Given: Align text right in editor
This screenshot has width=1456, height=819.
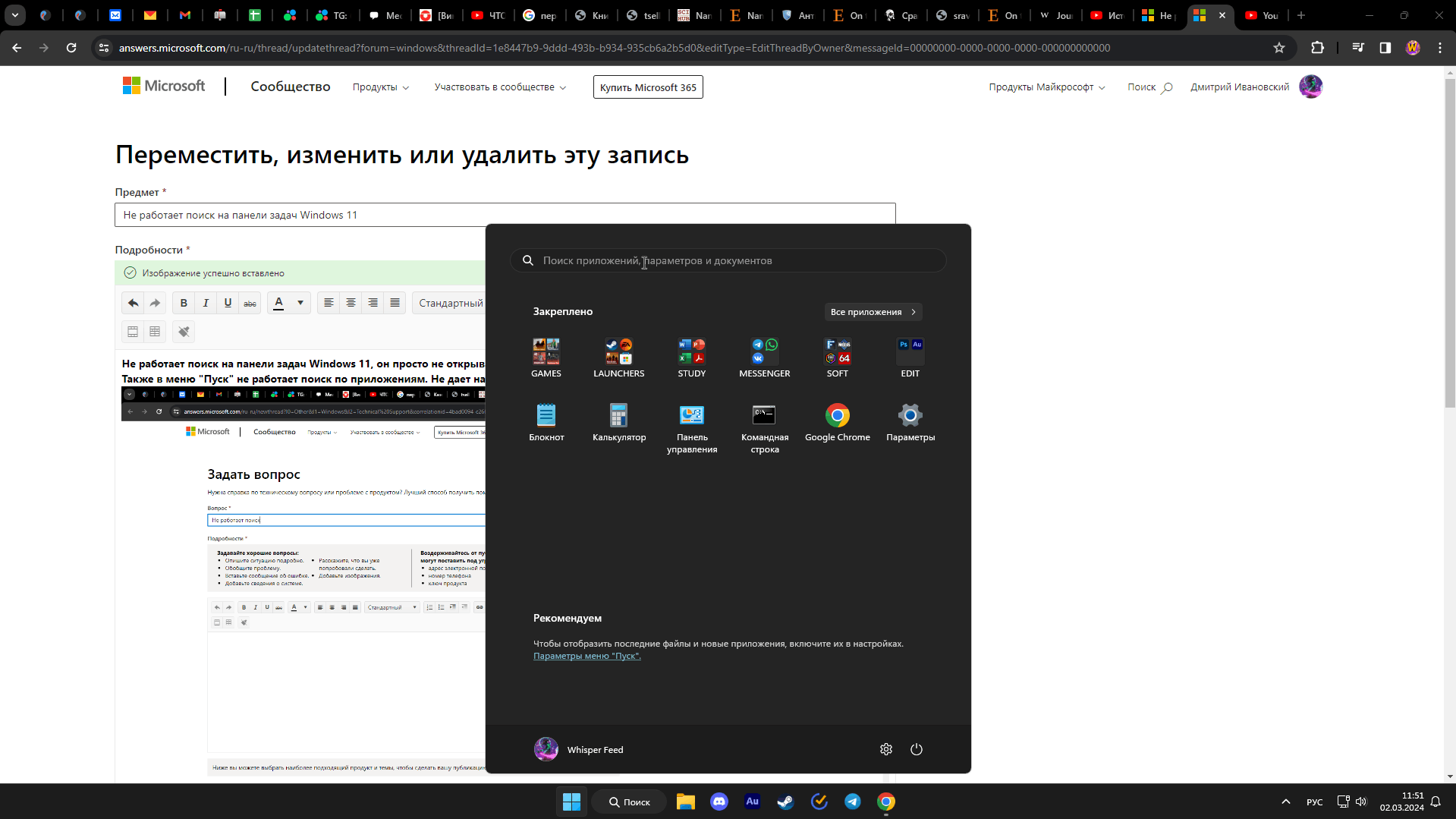Looking at the screenshot, I should pos(373,303).
